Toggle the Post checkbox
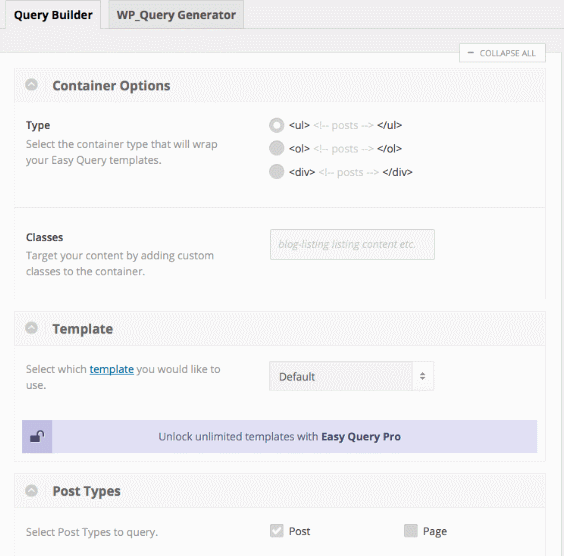The height and width of the screenshot is (556, 564). tap(277, 530)
